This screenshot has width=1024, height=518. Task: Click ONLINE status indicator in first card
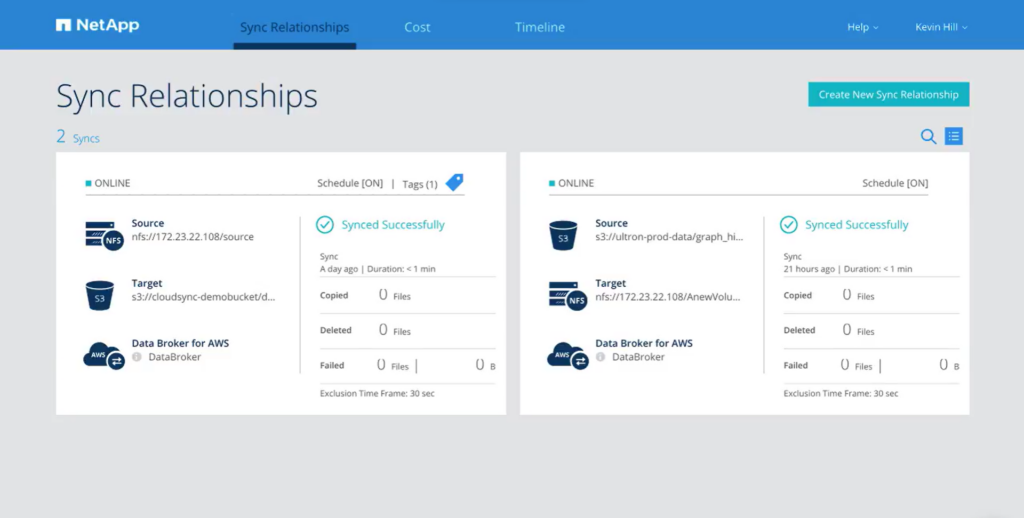coord(108,183)
